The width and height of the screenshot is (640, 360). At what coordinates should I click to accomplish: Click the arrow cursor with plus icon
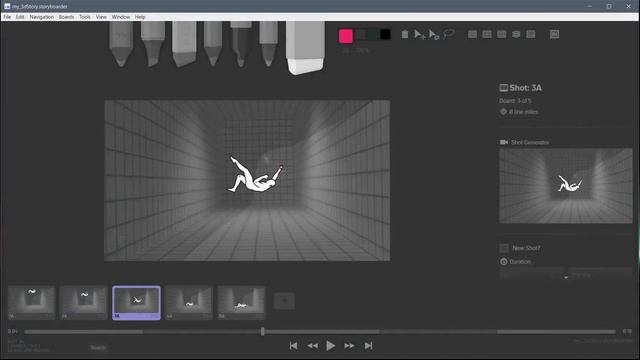pos(420,35)
